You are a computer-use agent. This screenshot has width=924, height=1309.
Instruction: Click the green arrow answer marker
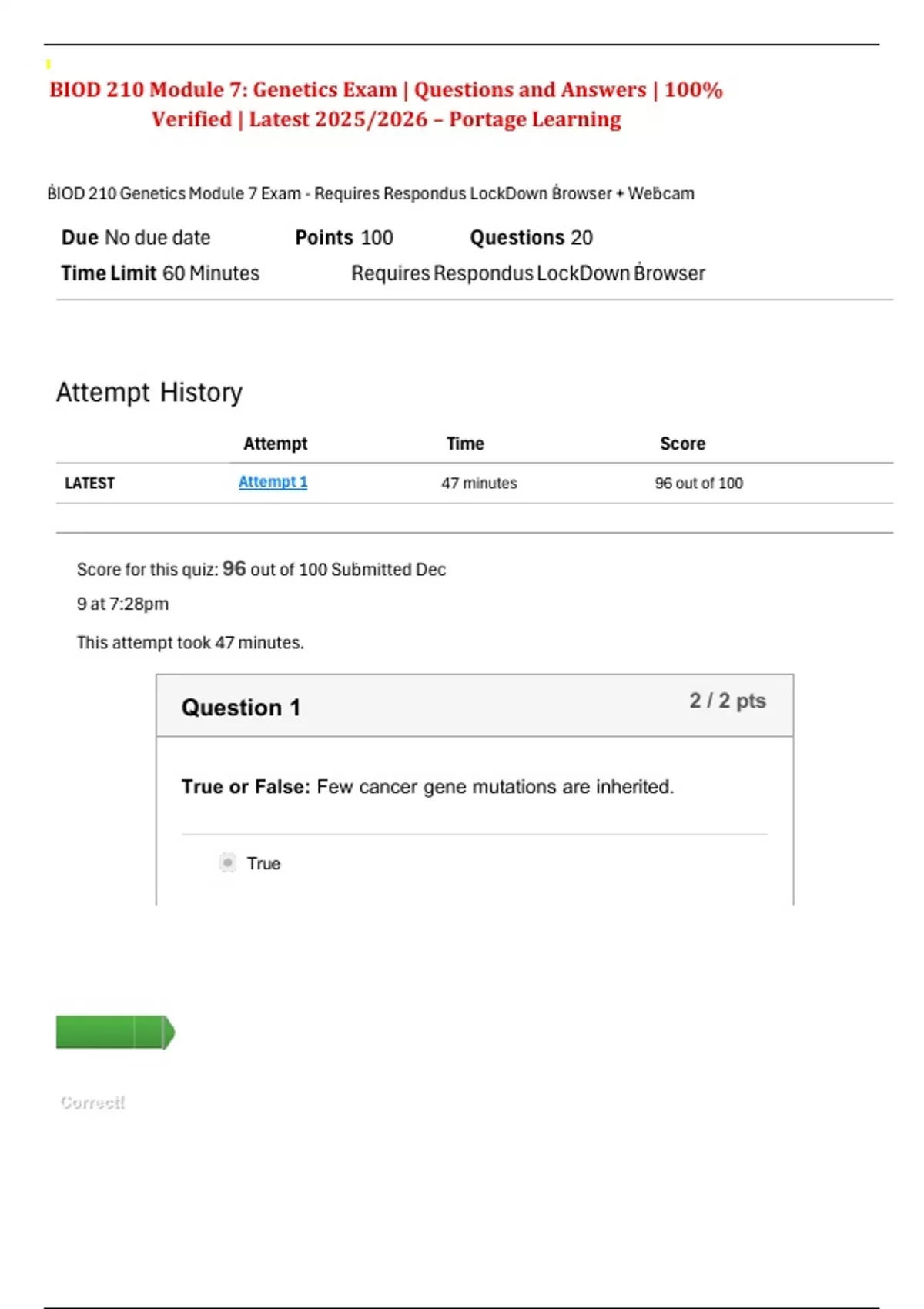coord(115,1032)
